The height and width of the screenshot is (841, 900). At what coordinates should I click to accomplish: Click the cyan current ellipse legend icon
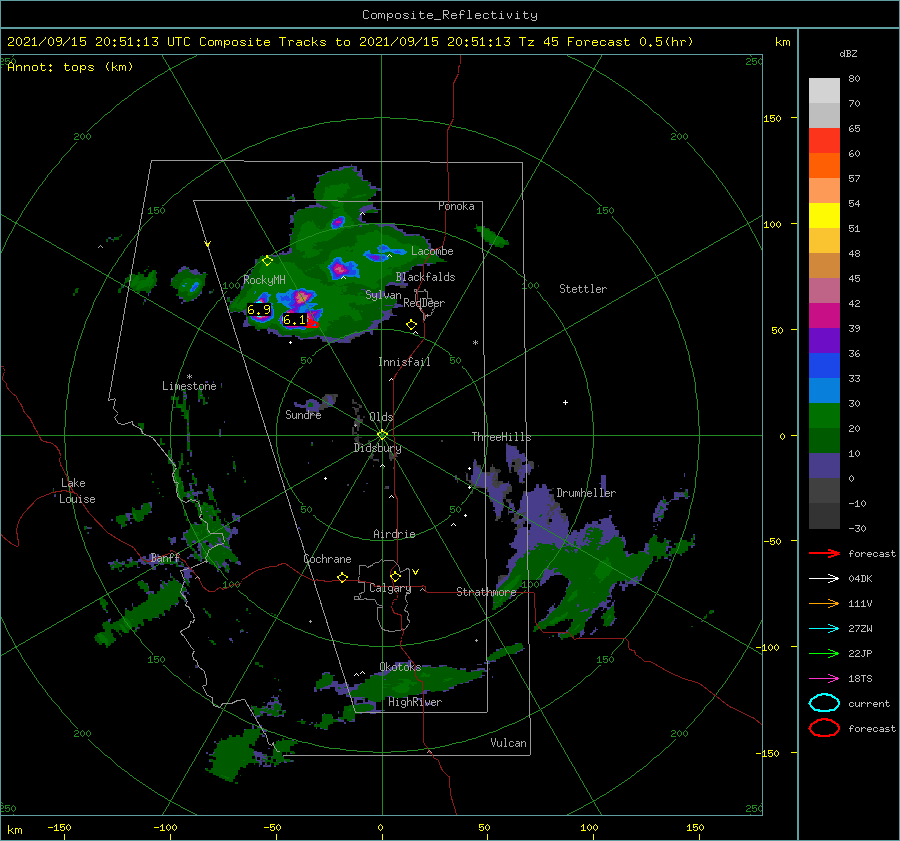(824, 703)
